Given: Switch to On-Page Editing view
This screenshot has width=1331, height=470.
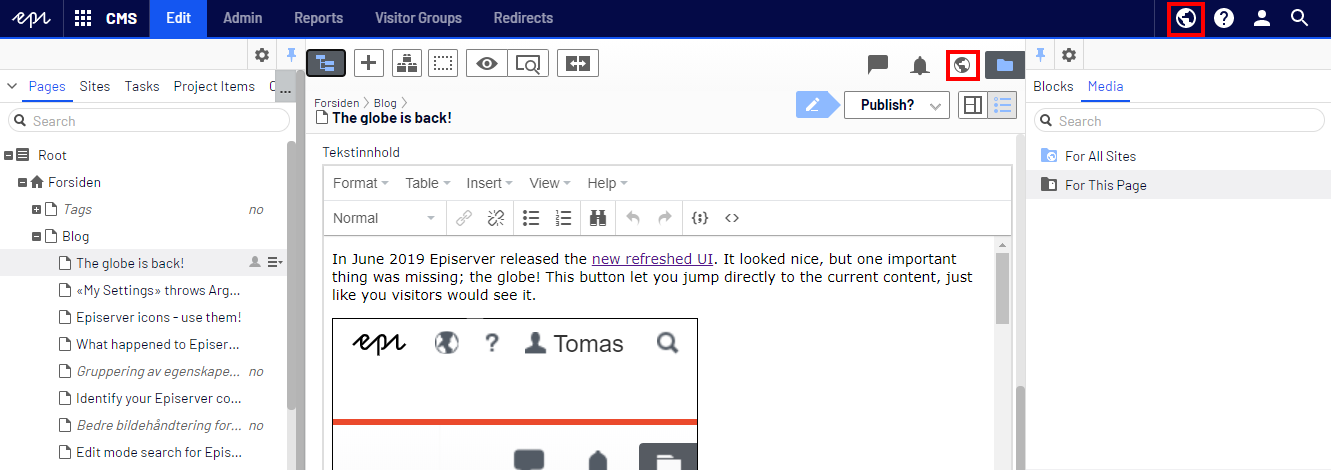Looking at the screenshot, I should [972, 104].
